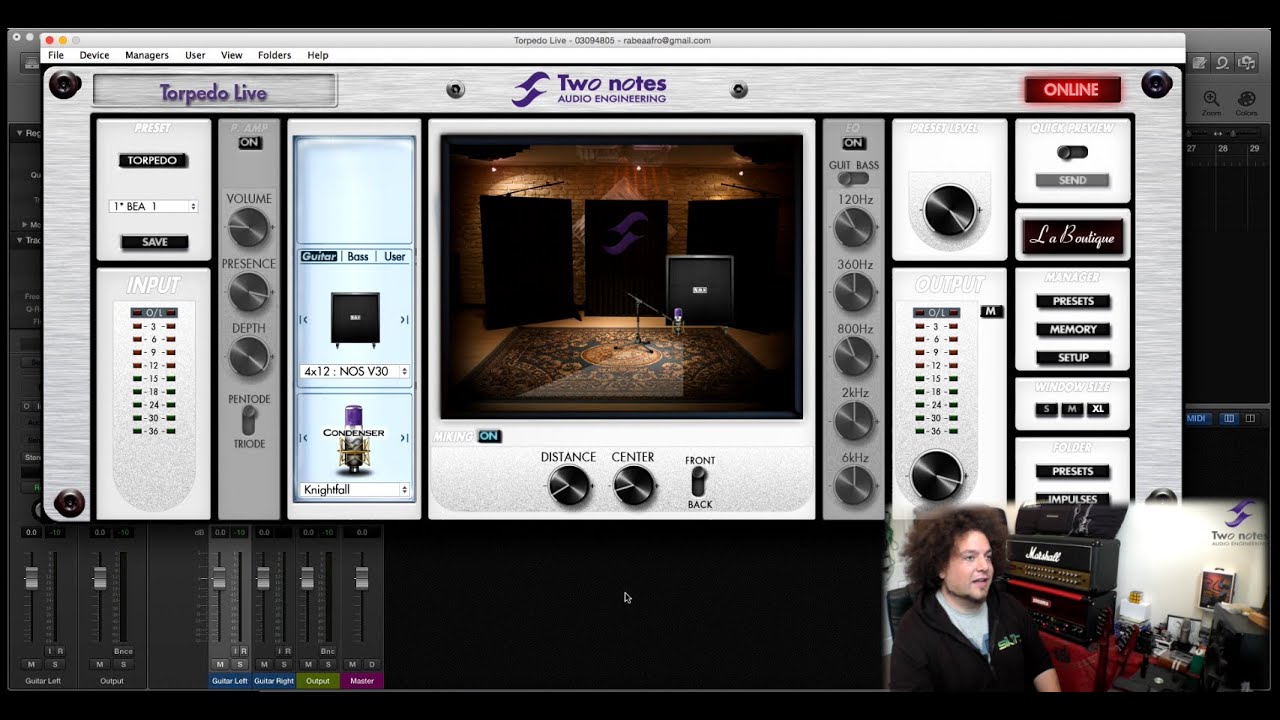
Task: Open the Folders menu
Action: coord(274,55)
